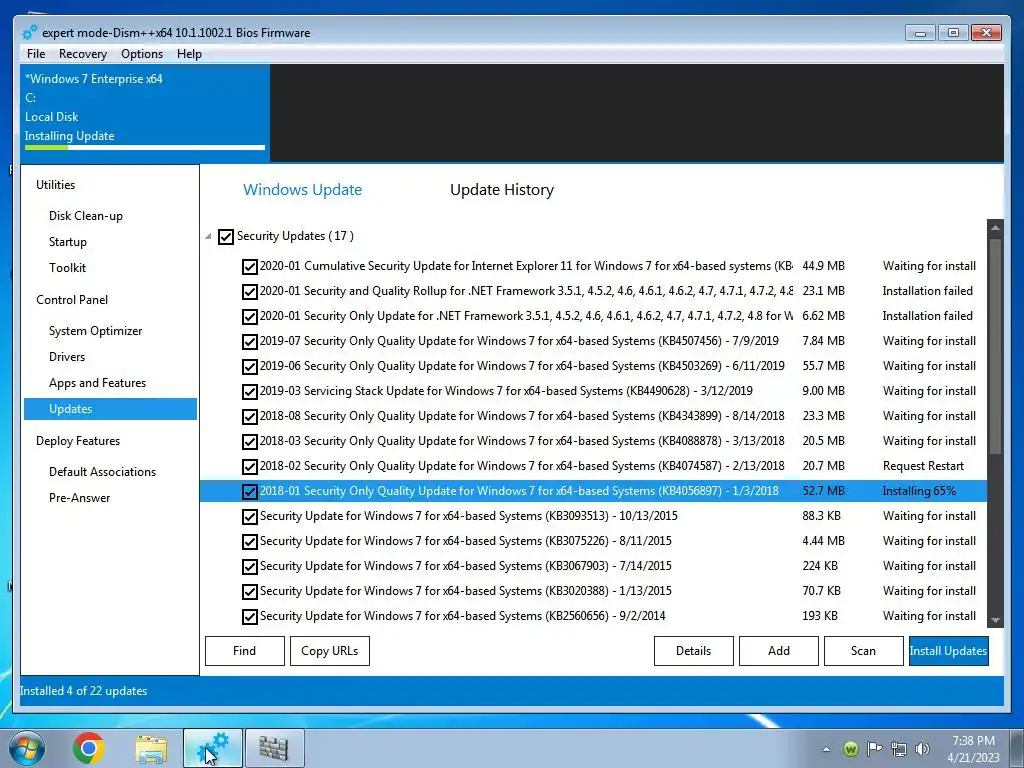This screenshot has width=1024, height=768.
Task: Uncheck KB3020388 update checkbox
Action: pos(249,591)
